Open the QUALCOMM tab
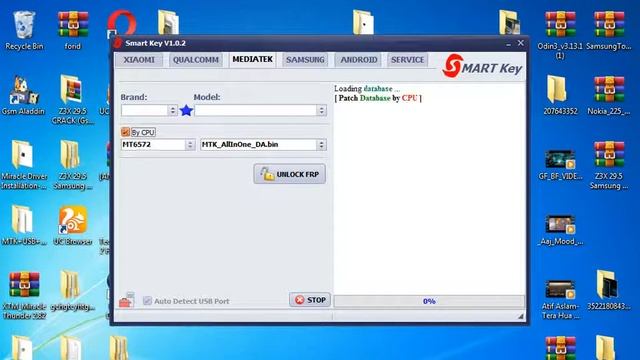 pos(196,60)
